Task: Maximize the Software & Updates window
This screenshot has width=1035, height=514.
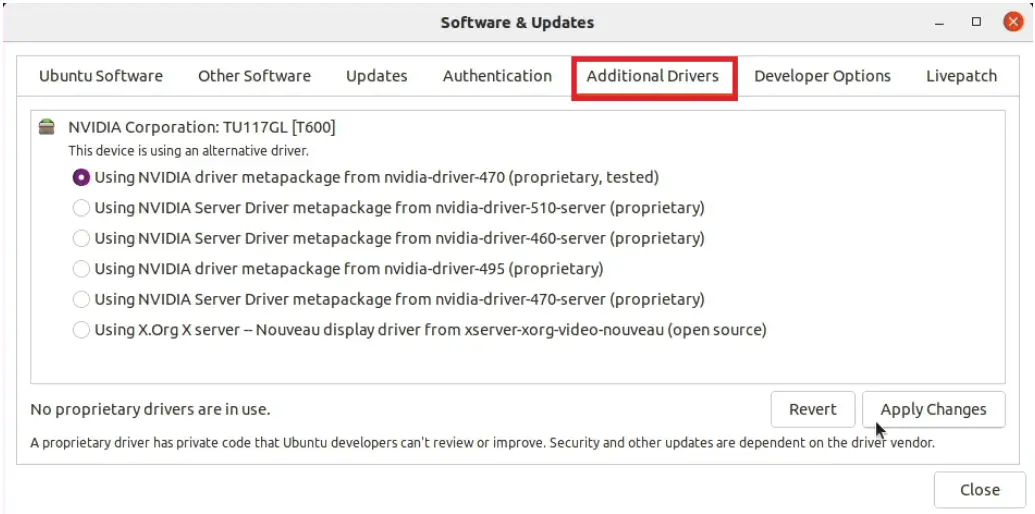Action: [976, 21]
